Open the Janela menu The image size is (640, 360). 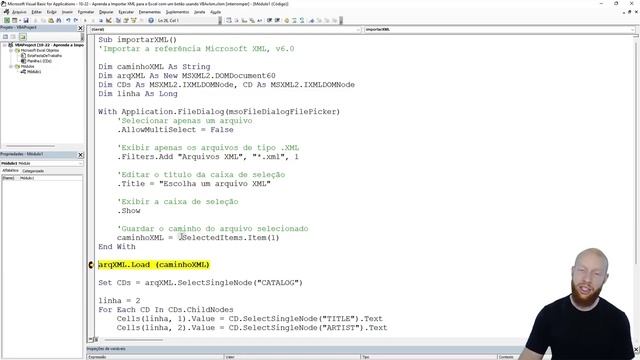coord(200,12)
